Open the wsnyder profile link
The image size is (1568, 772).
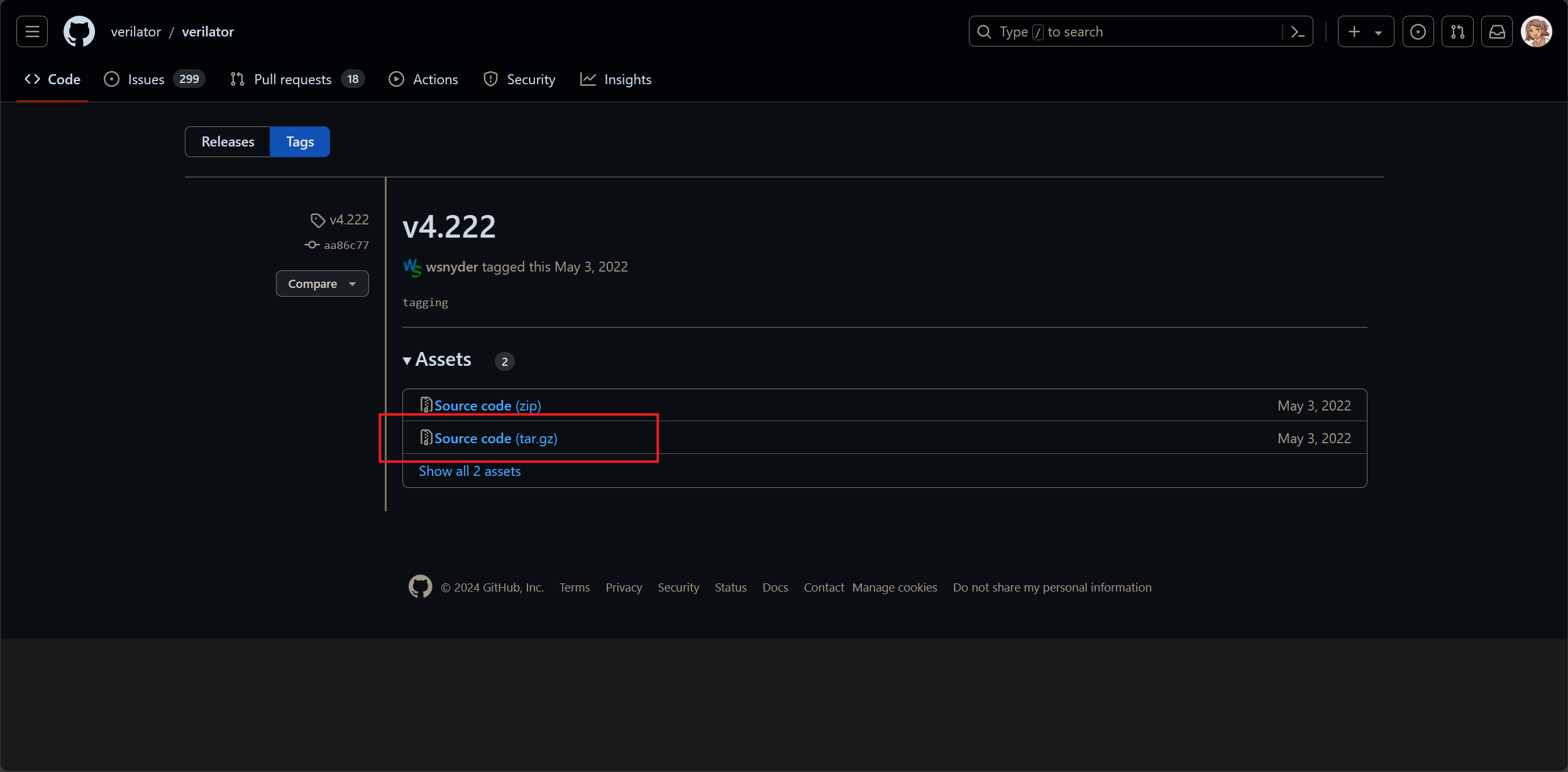click(452, 267)
